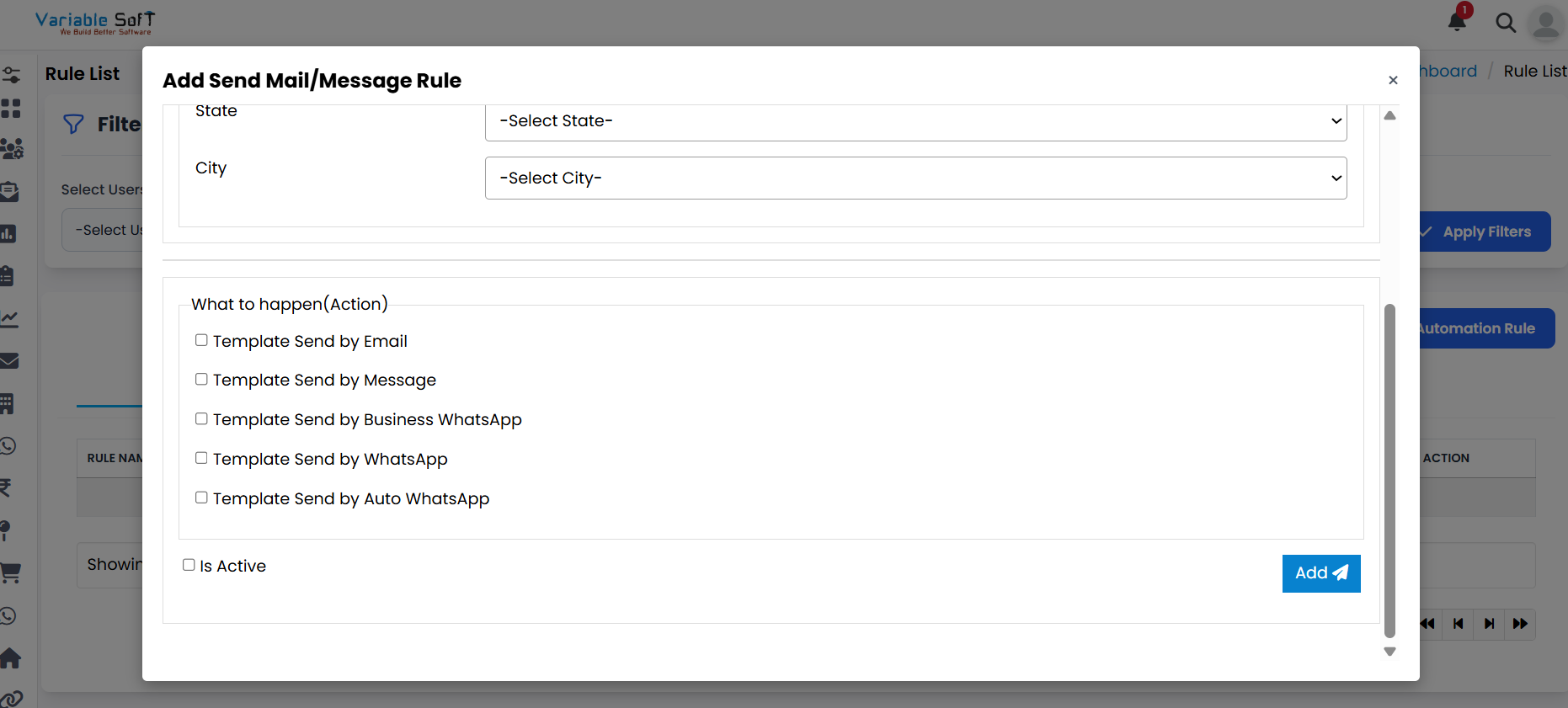The image size is (1568, 708).
Task: Open the Dashboard breadcrumb link
Action: coord(1448,71)
